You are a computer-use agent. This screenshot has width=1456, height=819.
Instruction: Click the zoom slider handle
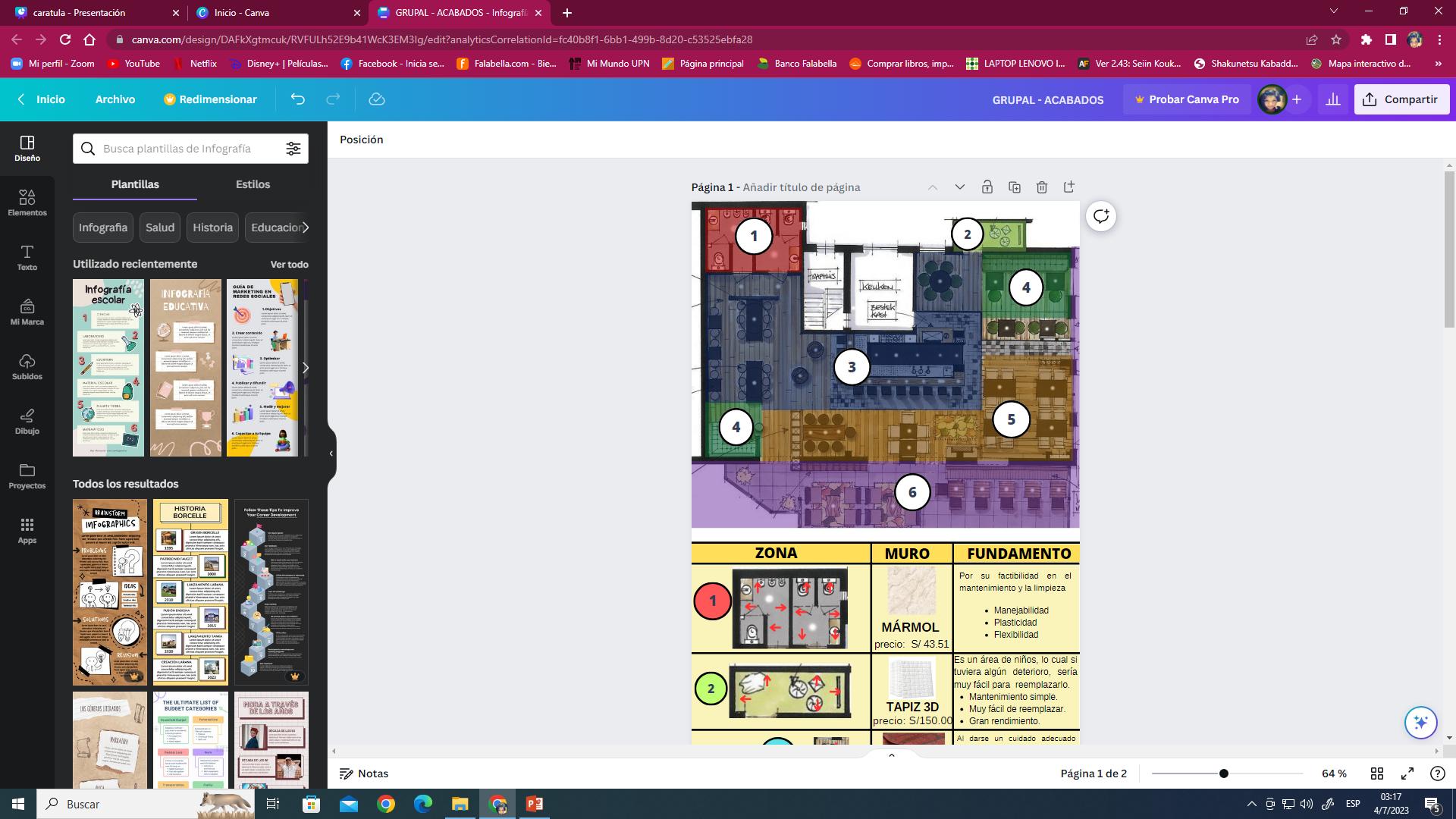coord(1223,773)
